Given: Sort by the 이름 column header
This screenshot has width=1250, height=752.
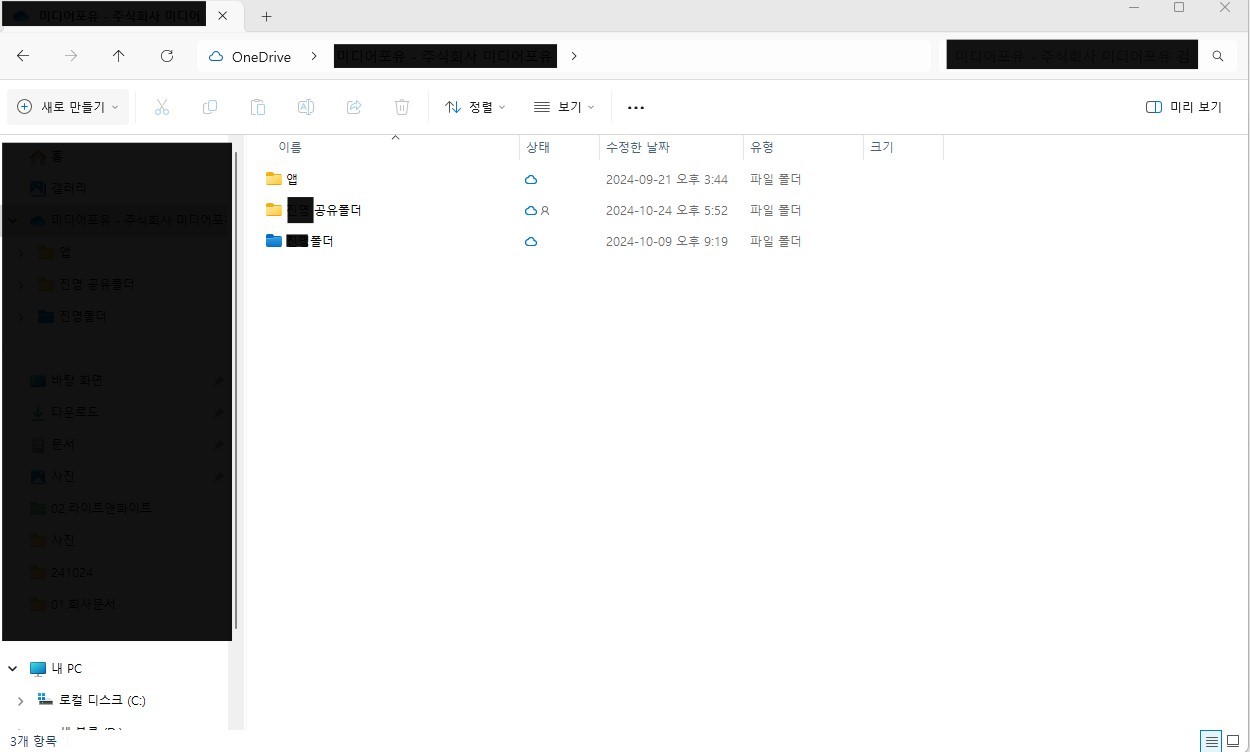Looking at the screenshot, I should pos(290,147).
